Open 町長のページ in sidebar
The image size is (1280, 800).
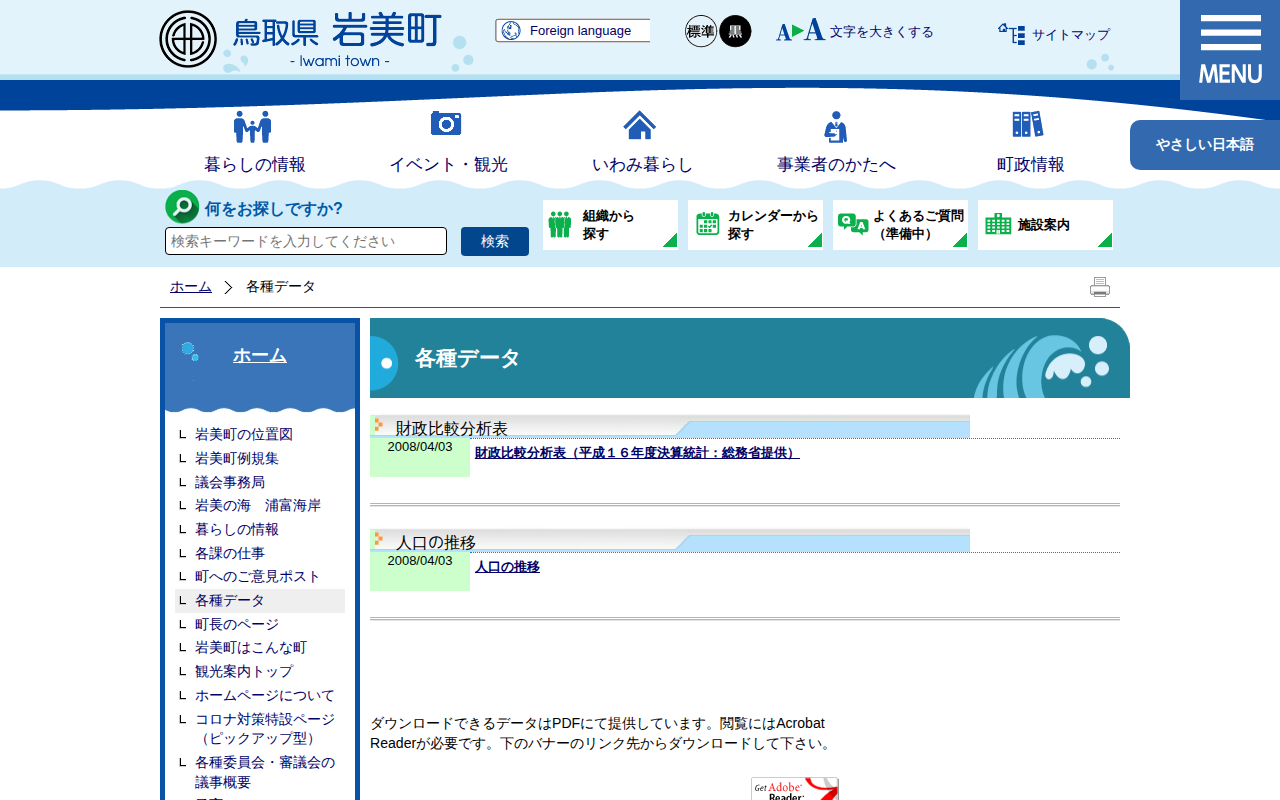click(x=237, y=624)
